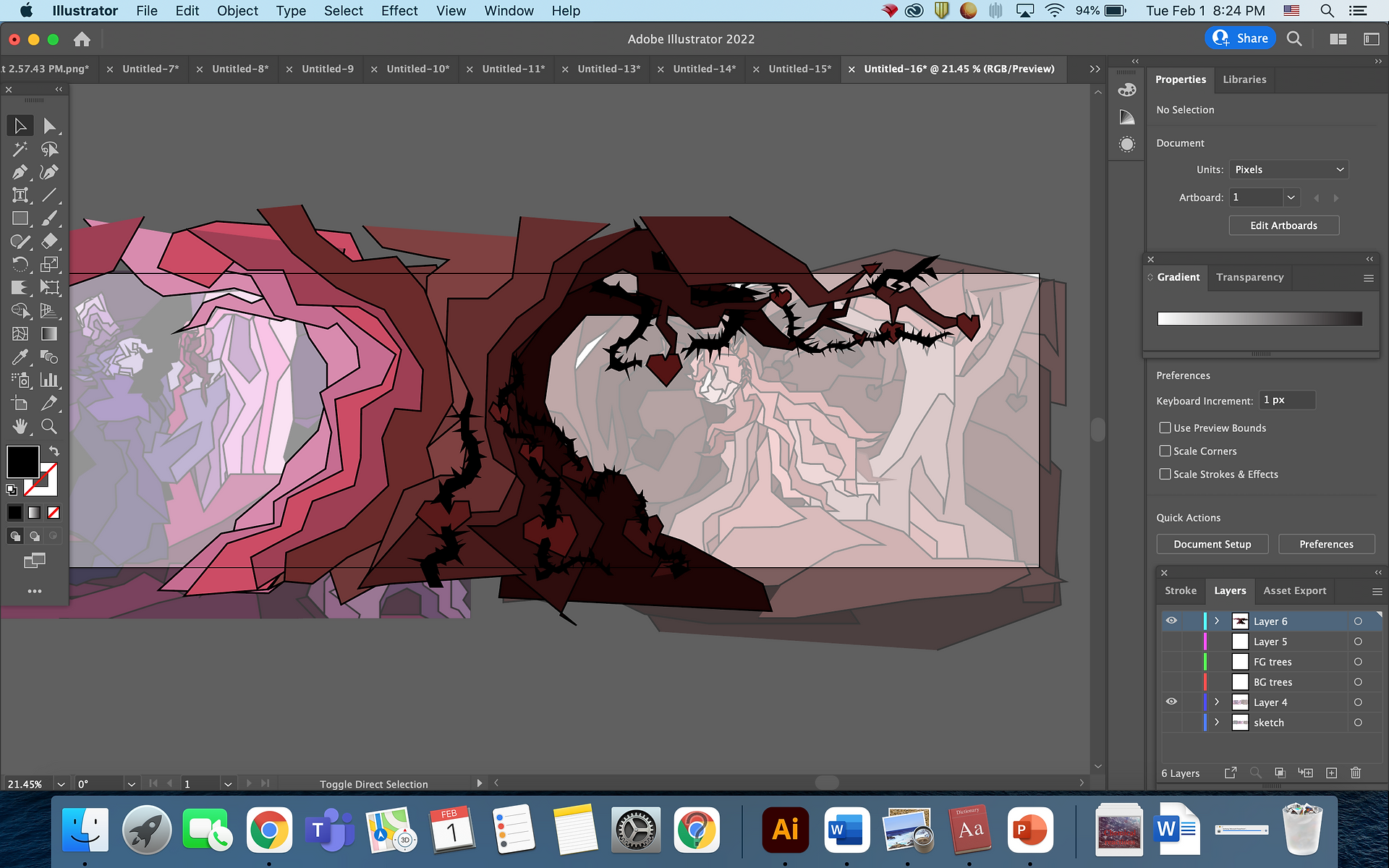
Task: Open the Object menu
Action: click(x=237, y=11)
